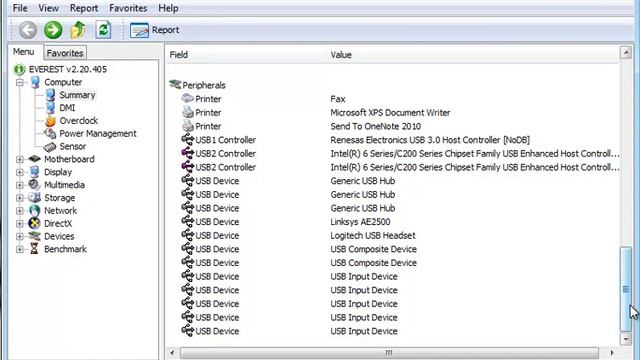Click the Motherboard chip icon
The height and width of the screenshot is (360, 640).
click(x=35, y=159)
